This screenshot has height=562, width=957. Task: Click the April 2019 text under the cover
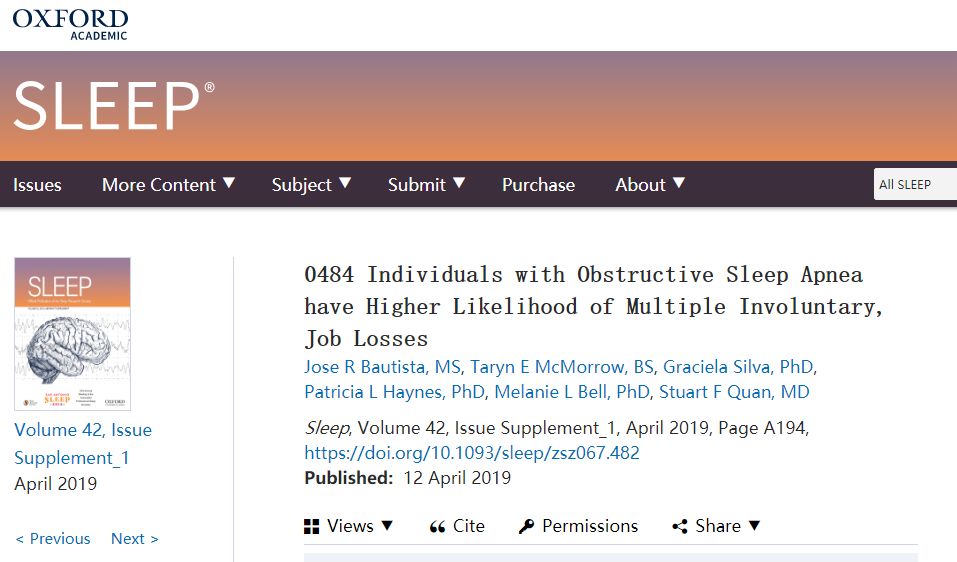click(56, 484)
